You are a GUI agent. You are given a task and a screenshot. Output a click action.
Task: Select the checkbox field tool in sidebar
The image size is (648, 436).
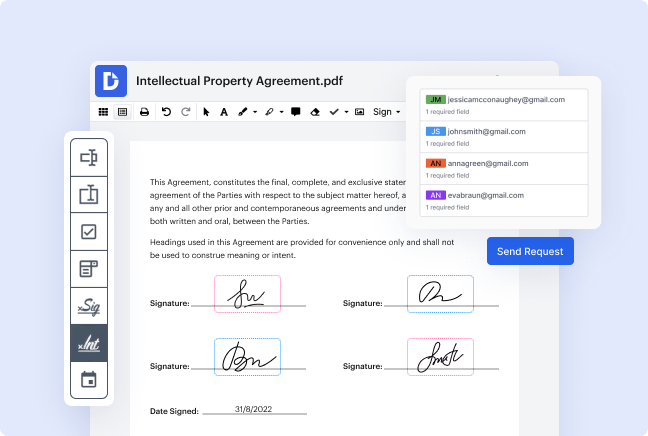pos(88,231)
